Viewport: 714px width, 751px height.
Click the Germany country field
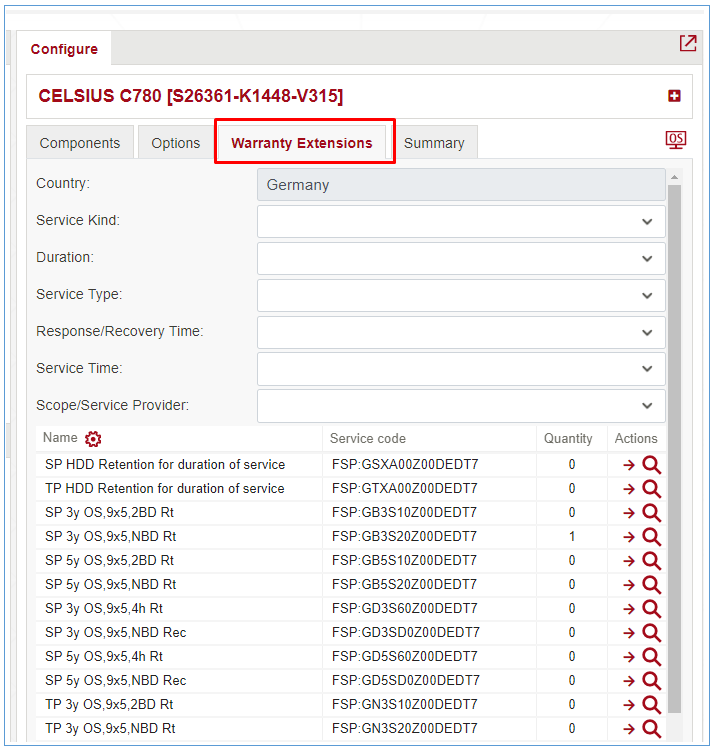coord(461,184)
